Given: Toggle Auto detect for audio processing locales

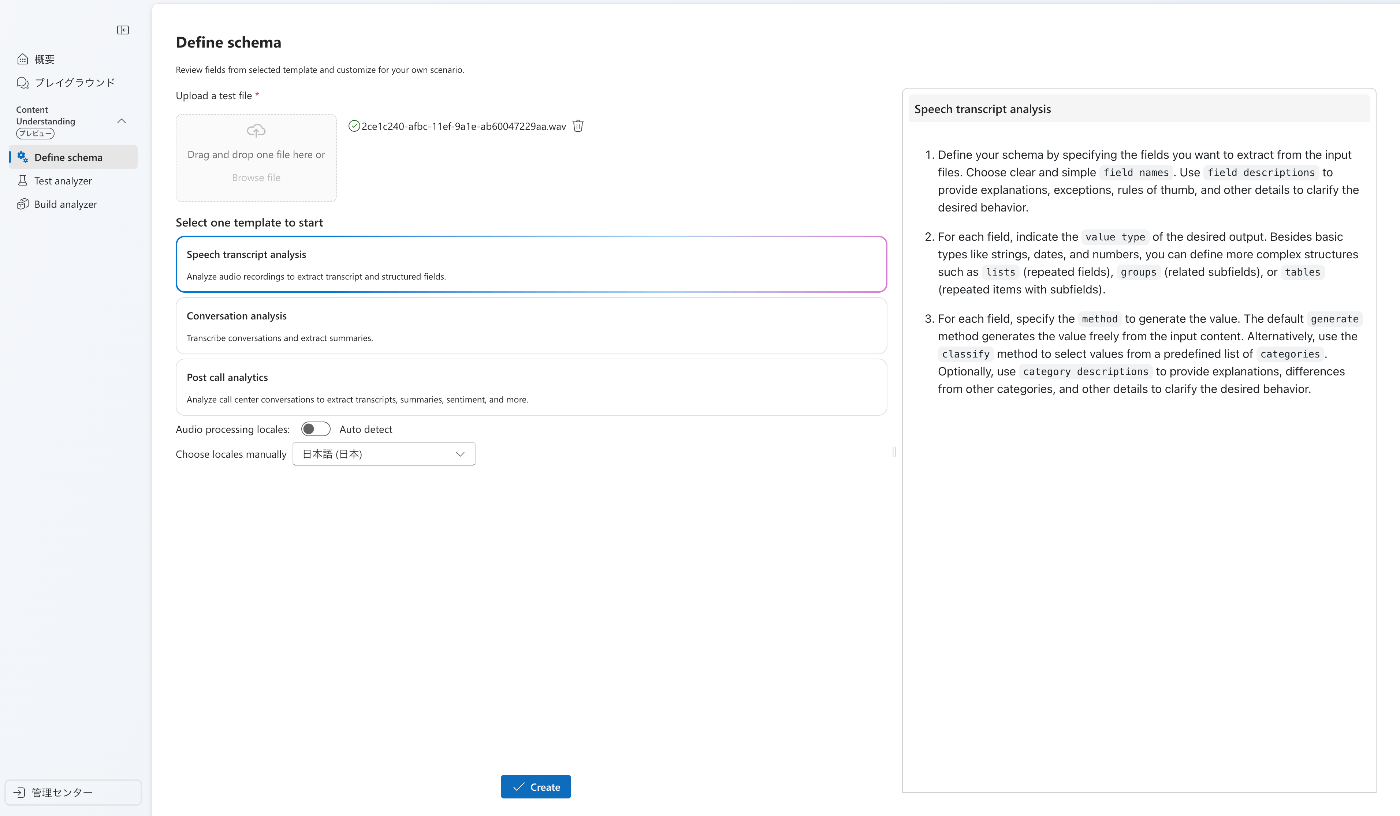Looking at the screenshot, I should [316, 429].
